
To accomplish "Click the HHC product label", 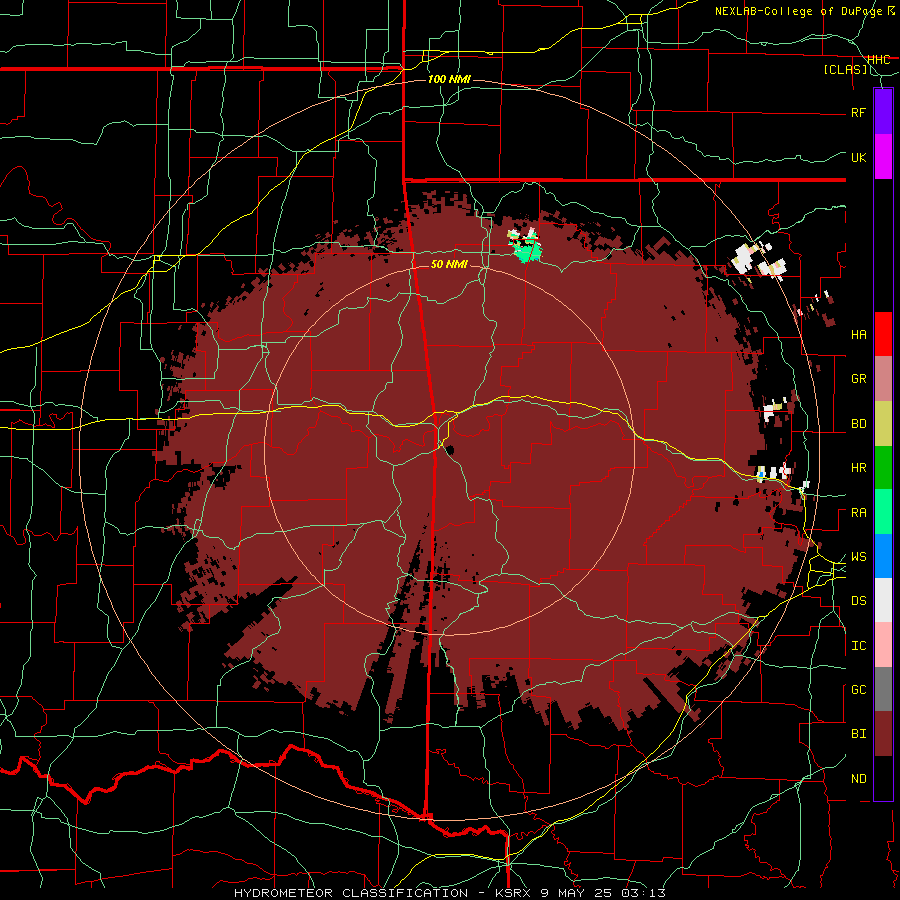I will (878, 60).
